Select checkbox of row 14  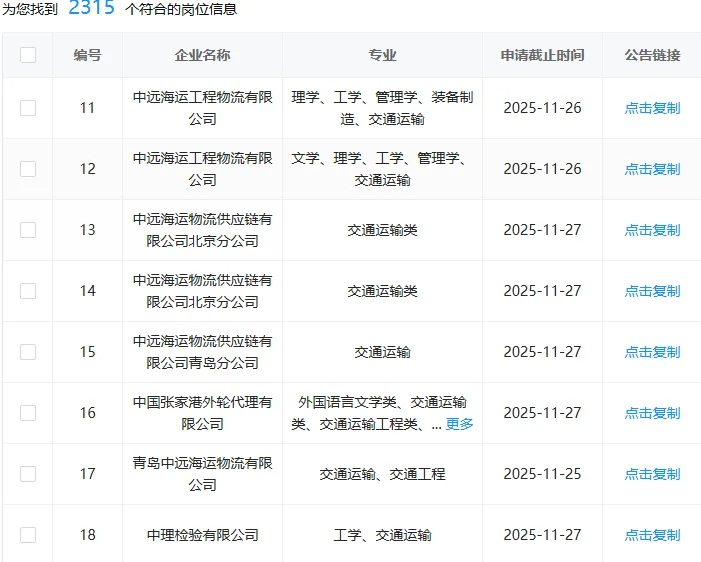point(28,291)
